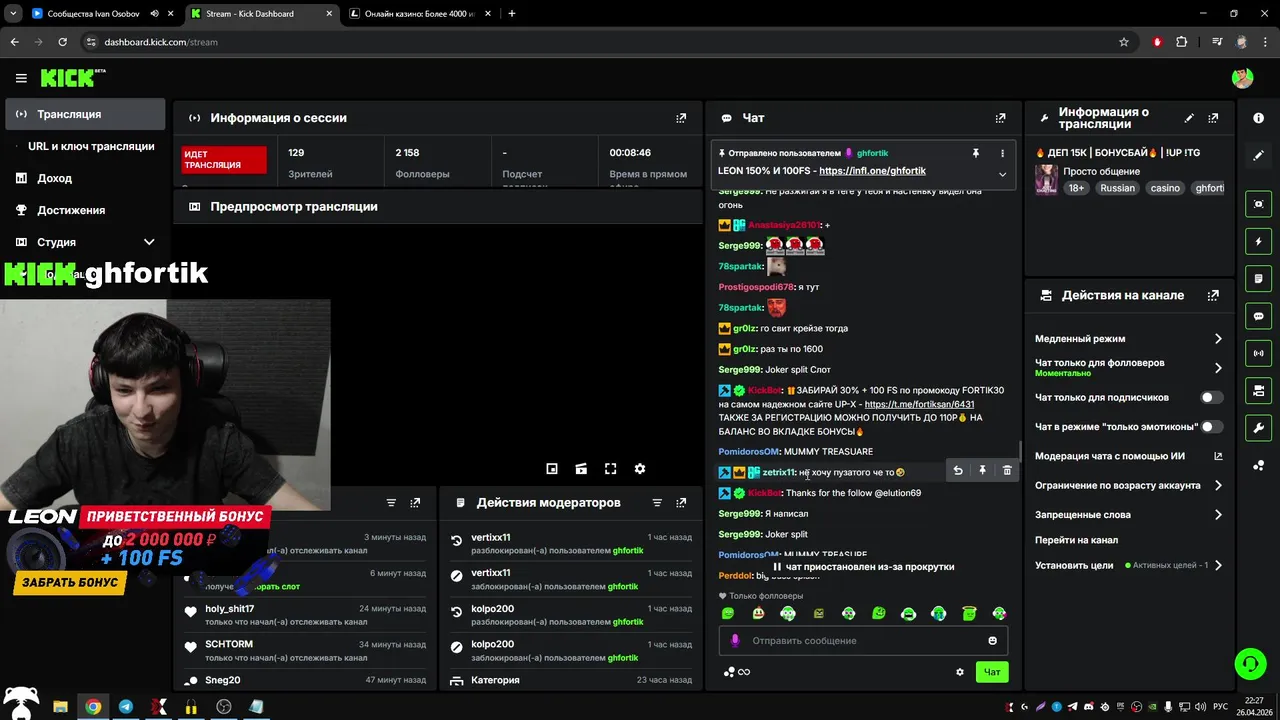Click the Russian stream tag
This screenshot has height=720, width=1280.
tap(1117, 188)
